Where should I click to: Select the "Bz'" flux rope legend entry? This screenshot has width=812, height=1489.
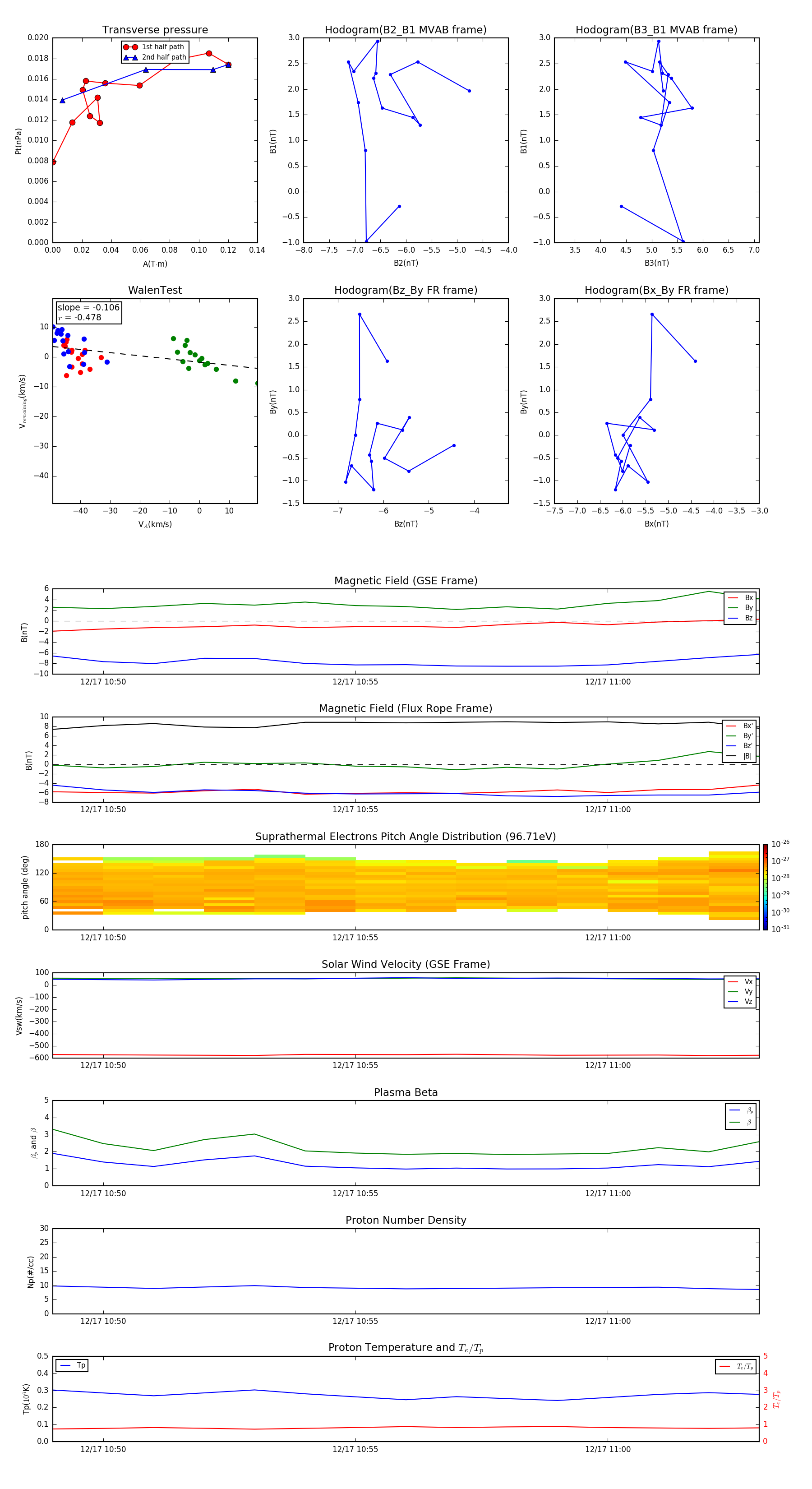click(740, 746)
